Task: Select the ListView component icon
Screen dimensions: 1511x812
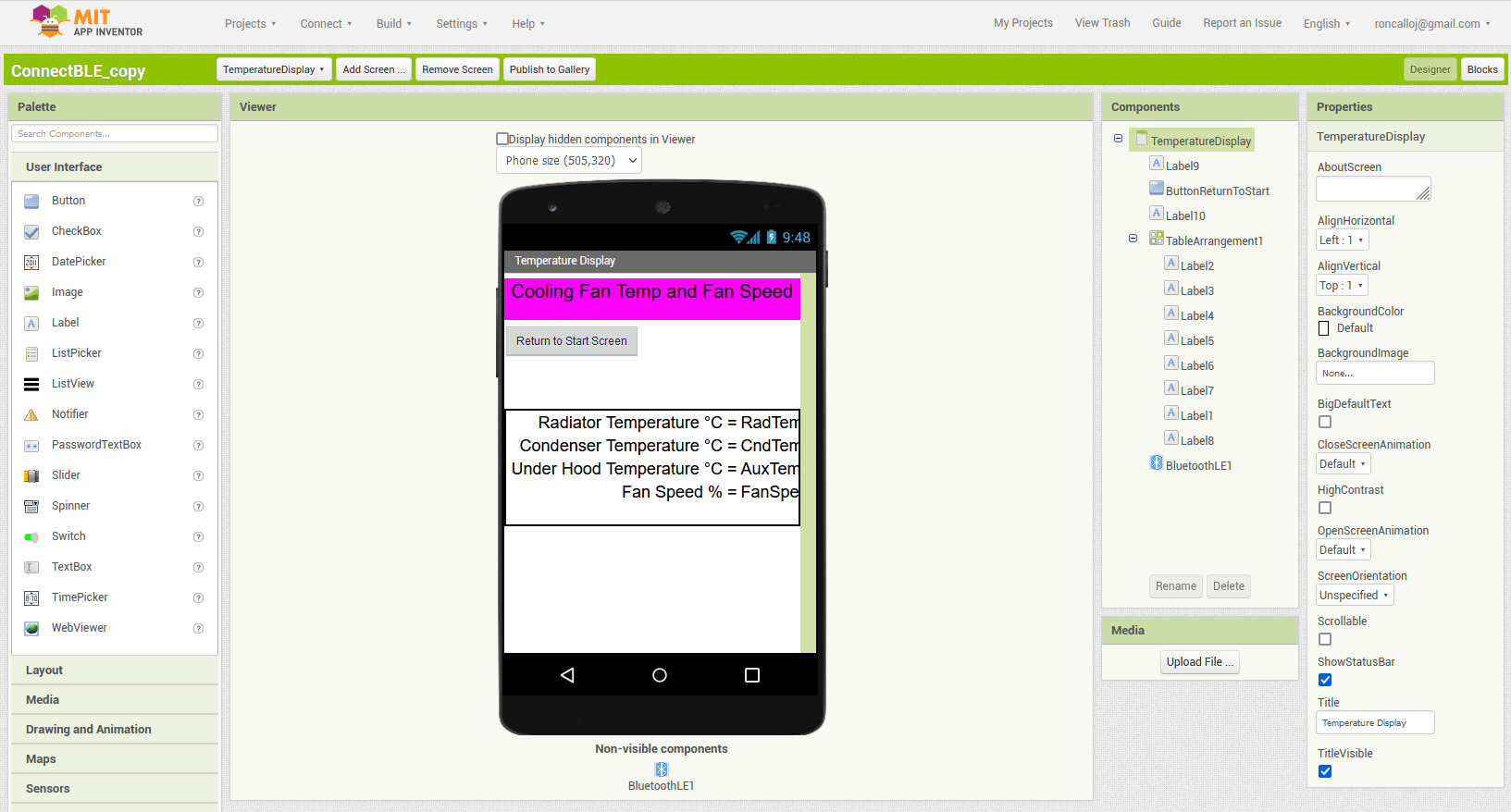Action: pyautogui.click(x=31, y=384)
